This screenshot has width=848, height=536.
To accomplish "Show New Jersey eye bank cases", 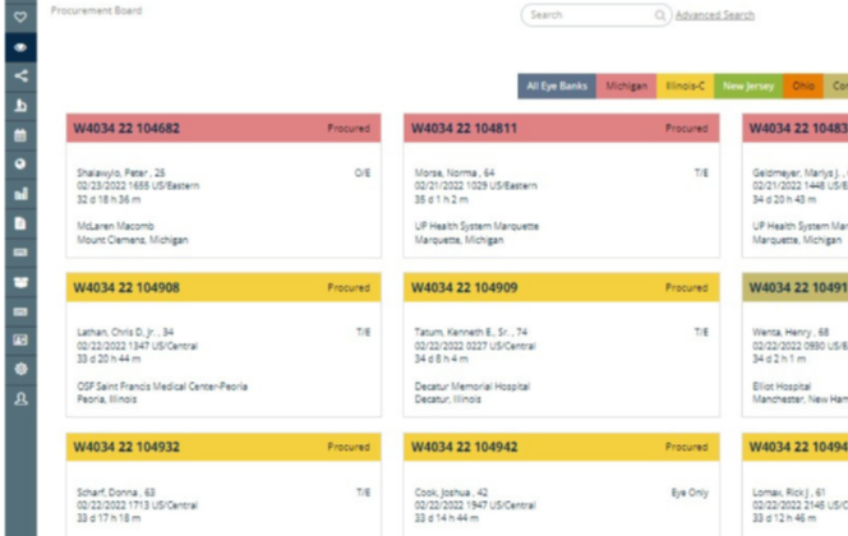I will (748, 87).
